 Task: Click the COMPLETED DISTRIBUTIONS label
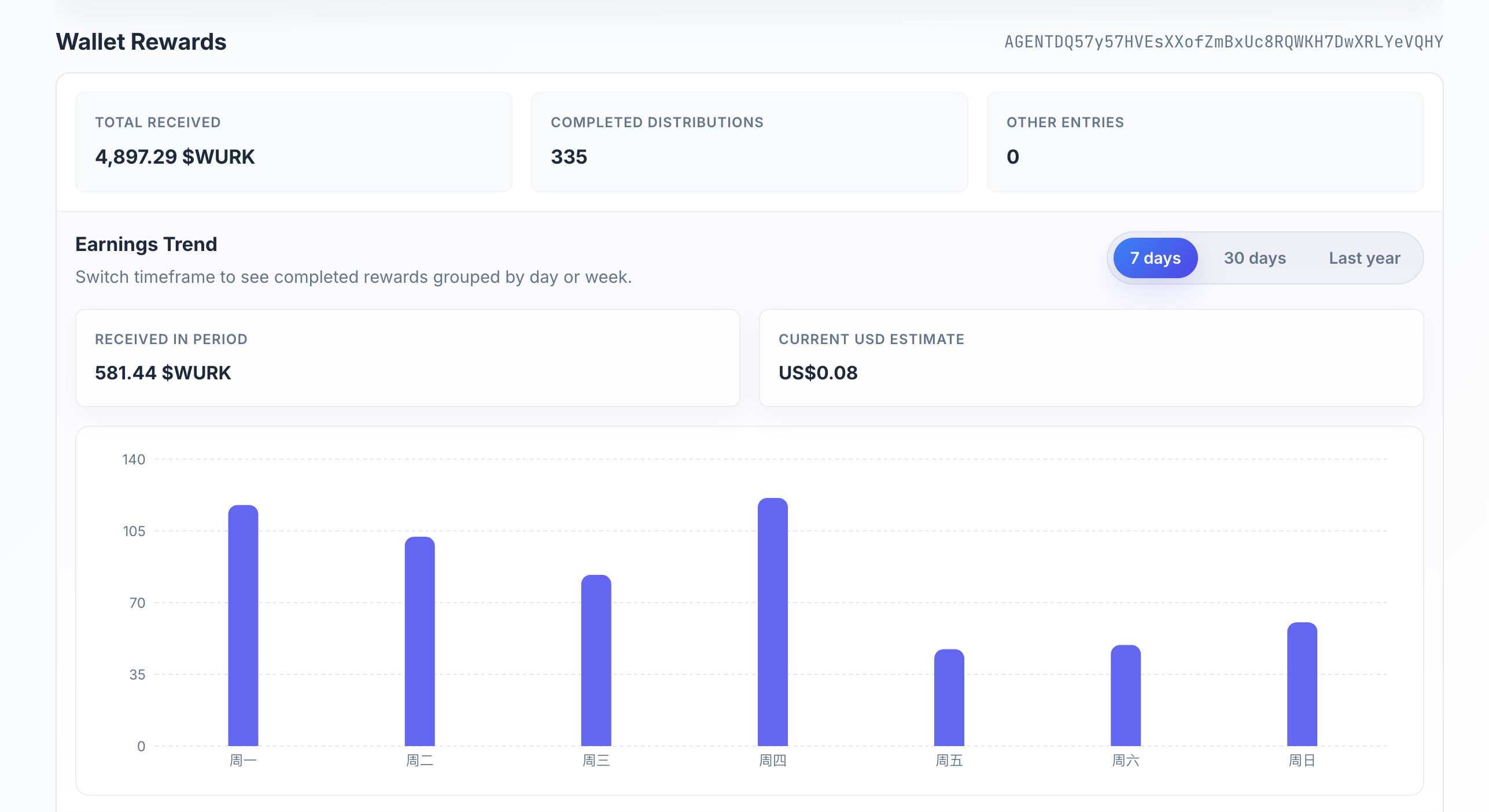(657, 123)
